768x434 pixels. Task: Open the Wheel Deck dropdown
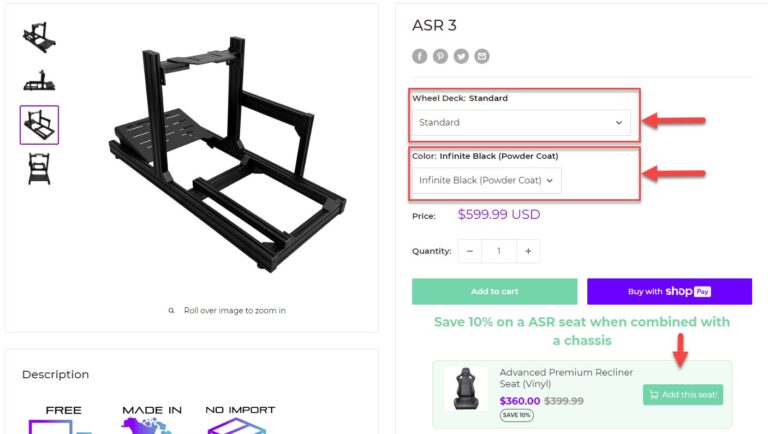click(521, 123)
